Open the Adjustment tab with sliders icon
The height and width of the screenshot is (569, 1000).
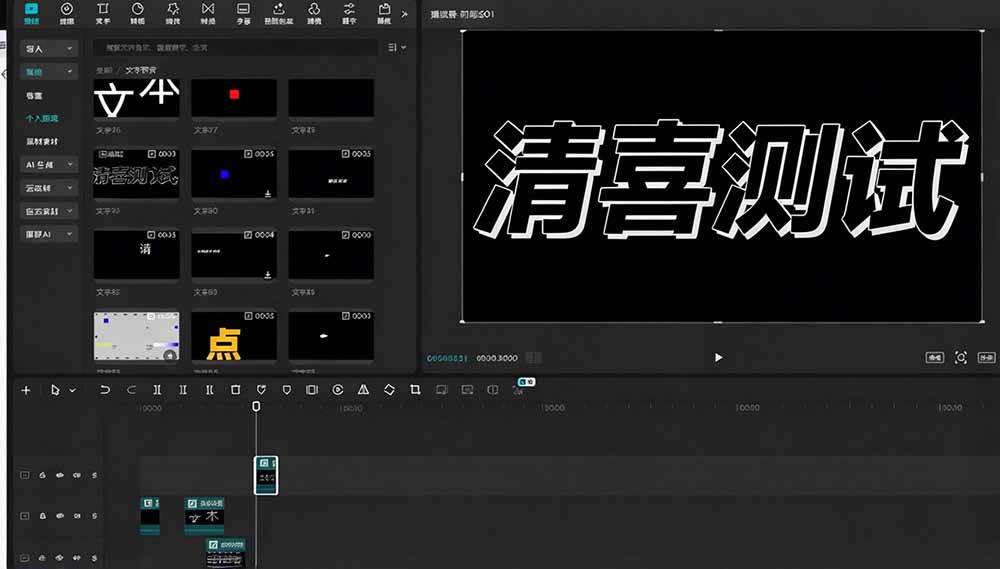click(349, 13)
